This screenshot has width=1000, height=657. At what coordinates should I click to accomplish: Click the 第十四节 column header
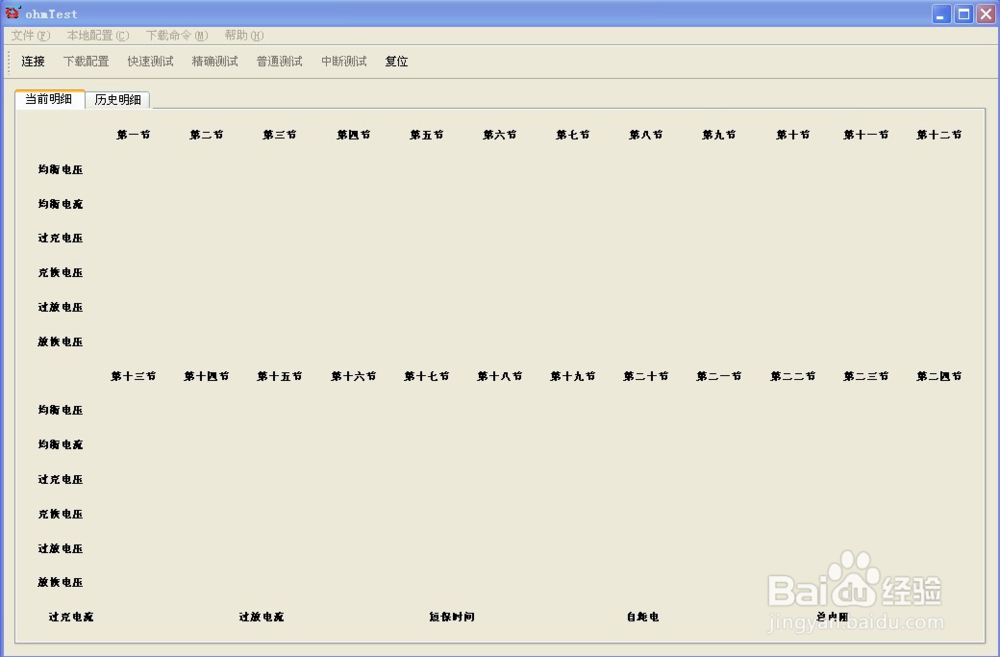point(207,376)
